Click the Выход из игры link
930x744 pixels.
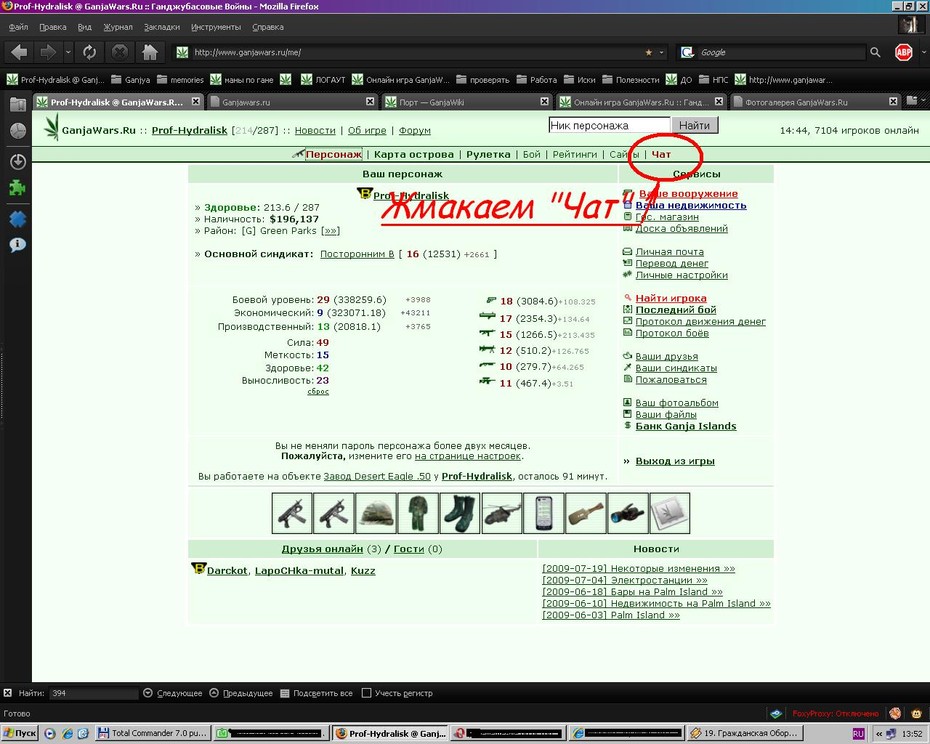[x=675, y=461]
